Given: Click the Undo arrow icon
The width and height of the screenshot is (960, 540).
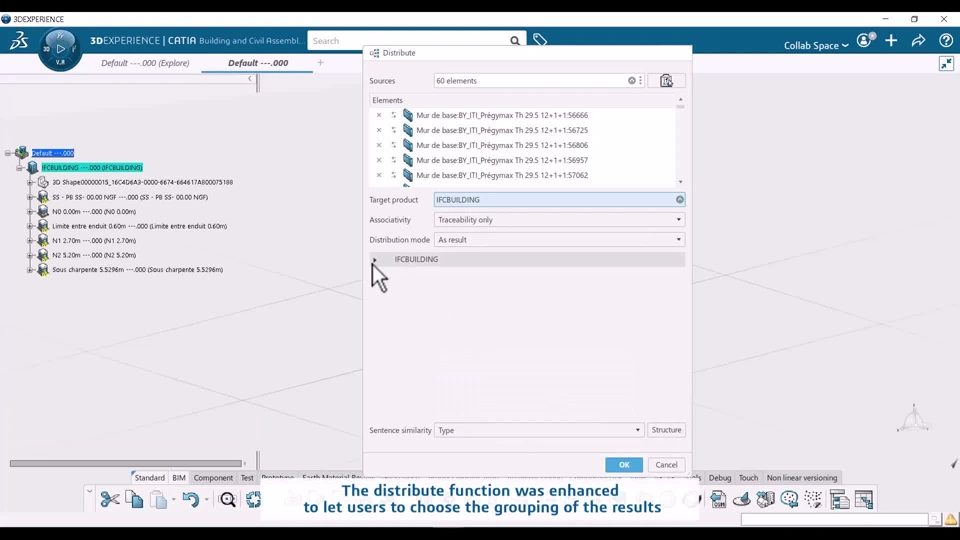Looking at the screenshot, I should (x=190, y=500).
